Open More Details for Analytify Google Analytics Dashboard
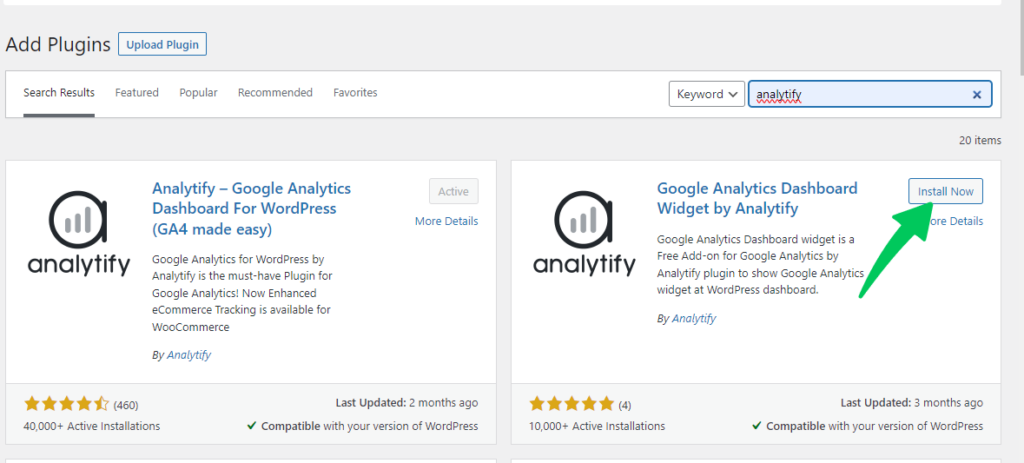The image size is (1024, 463). point(446,221)
